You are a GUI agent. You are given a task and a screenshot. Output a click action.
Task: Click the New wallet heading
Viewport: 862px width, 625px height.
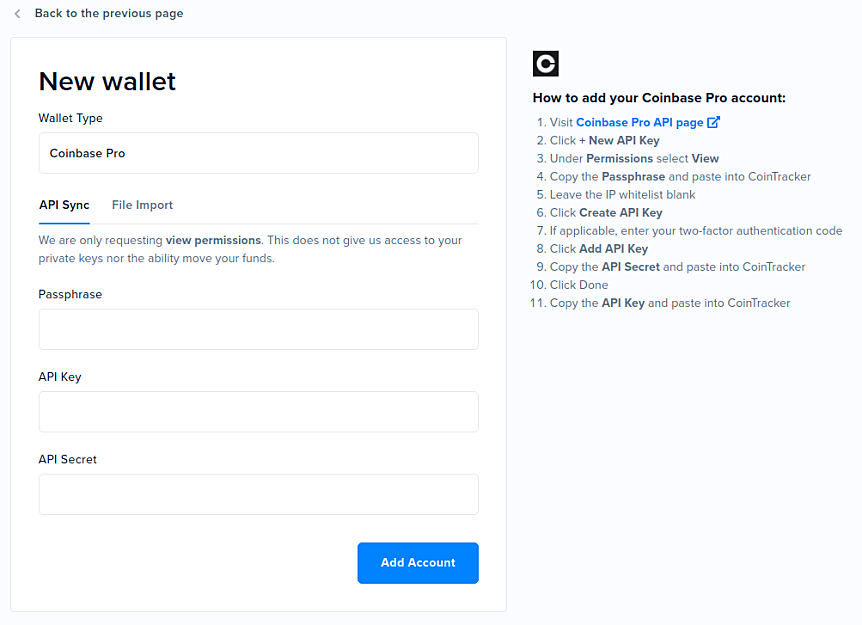(107, 81)
